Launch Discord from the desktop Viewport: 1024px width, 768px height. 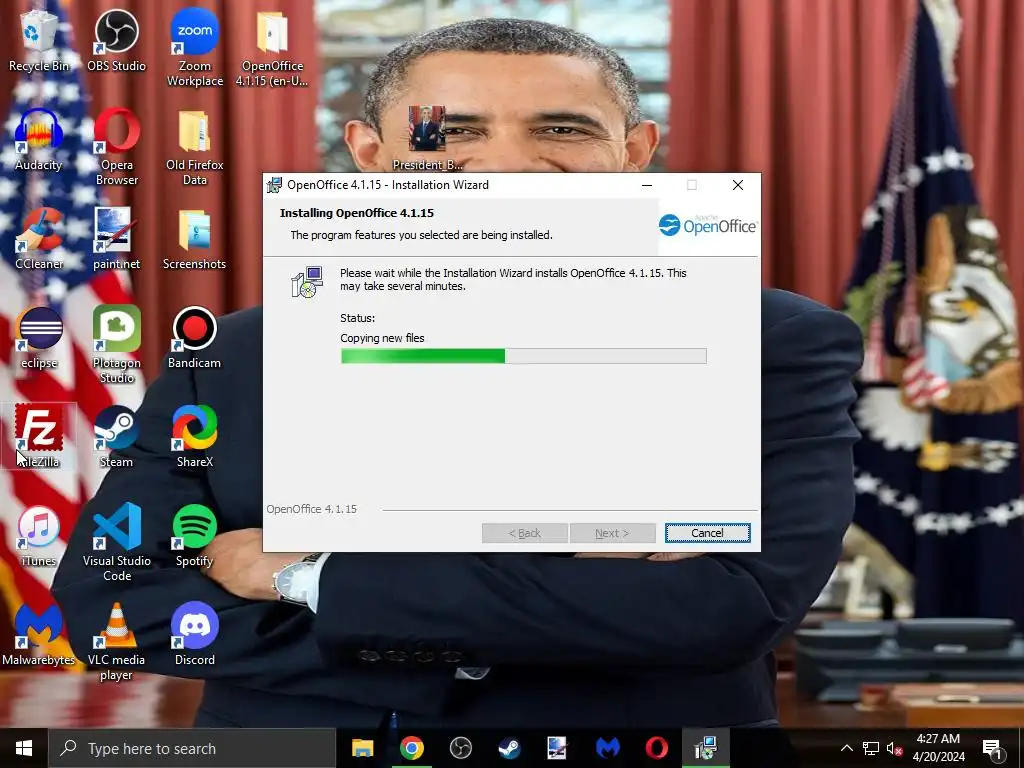click(x=195, y=635)
